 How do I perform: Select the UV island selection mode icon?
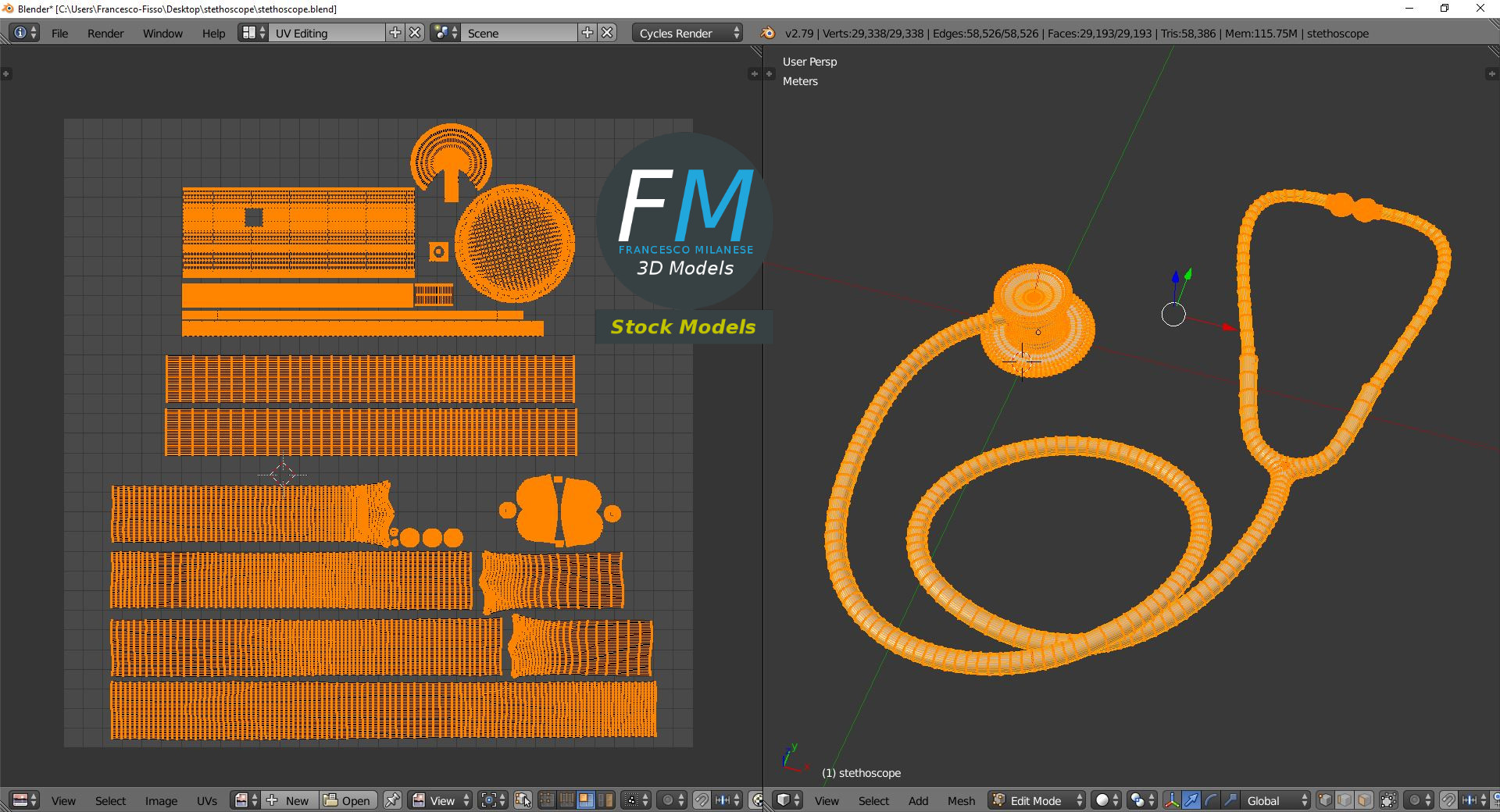[604, 800]
